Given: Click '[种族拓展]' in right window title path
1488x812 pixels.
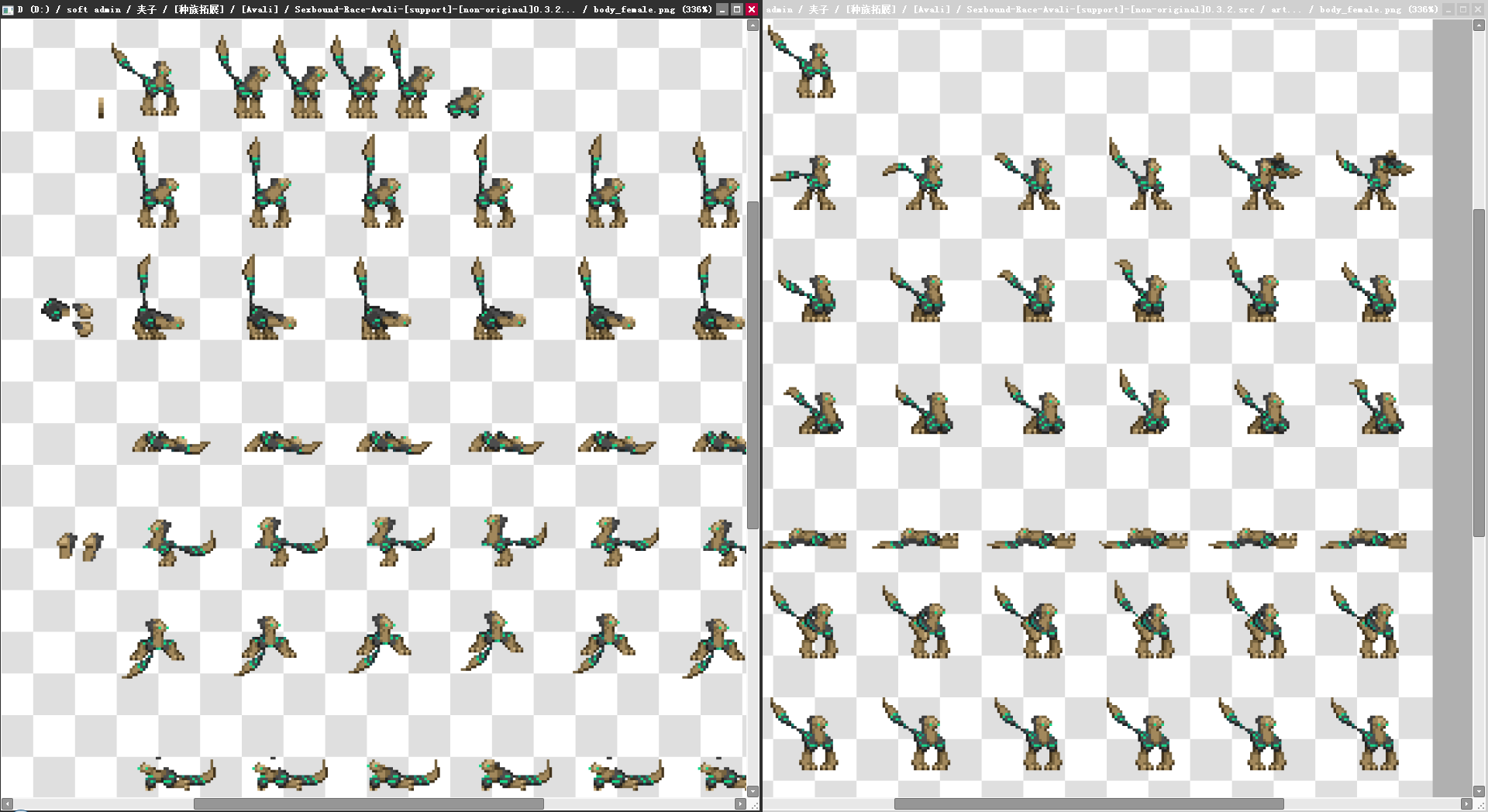Looking at the screenshot, I should click(871, 9).
